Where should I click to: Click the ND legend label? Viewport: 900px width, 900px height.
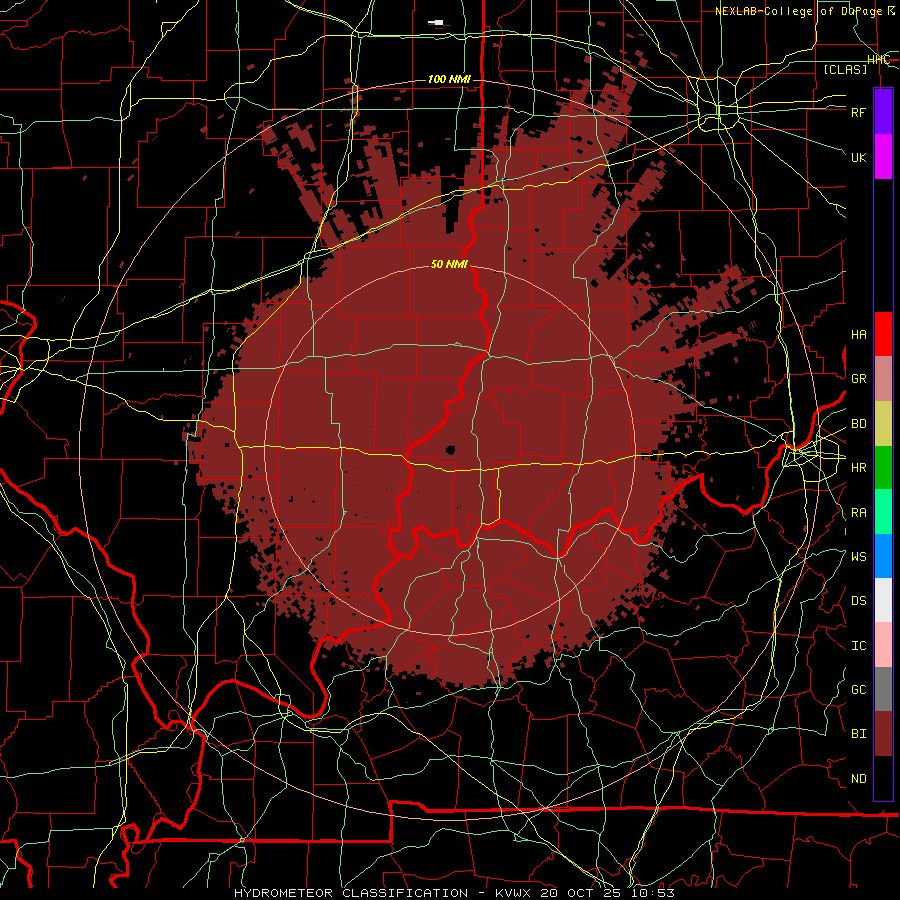coord(858,779)
